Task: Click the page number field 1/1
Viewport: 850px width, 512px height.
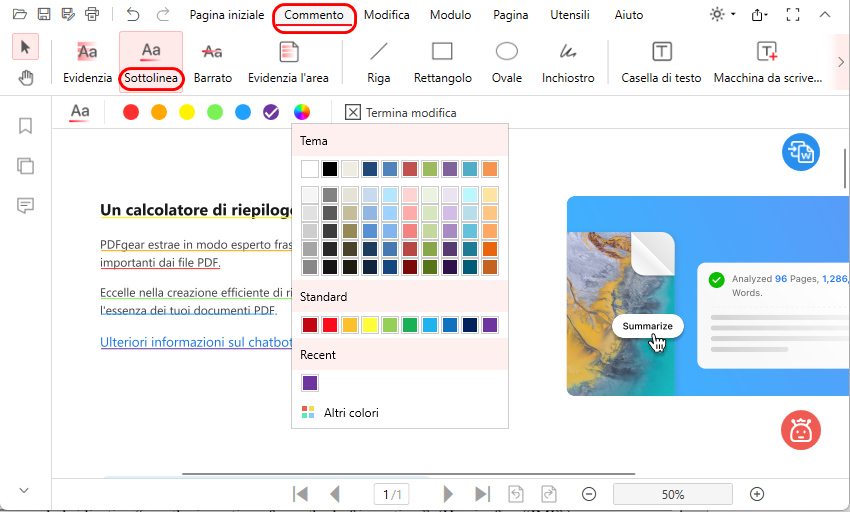Action: [391, 494]
